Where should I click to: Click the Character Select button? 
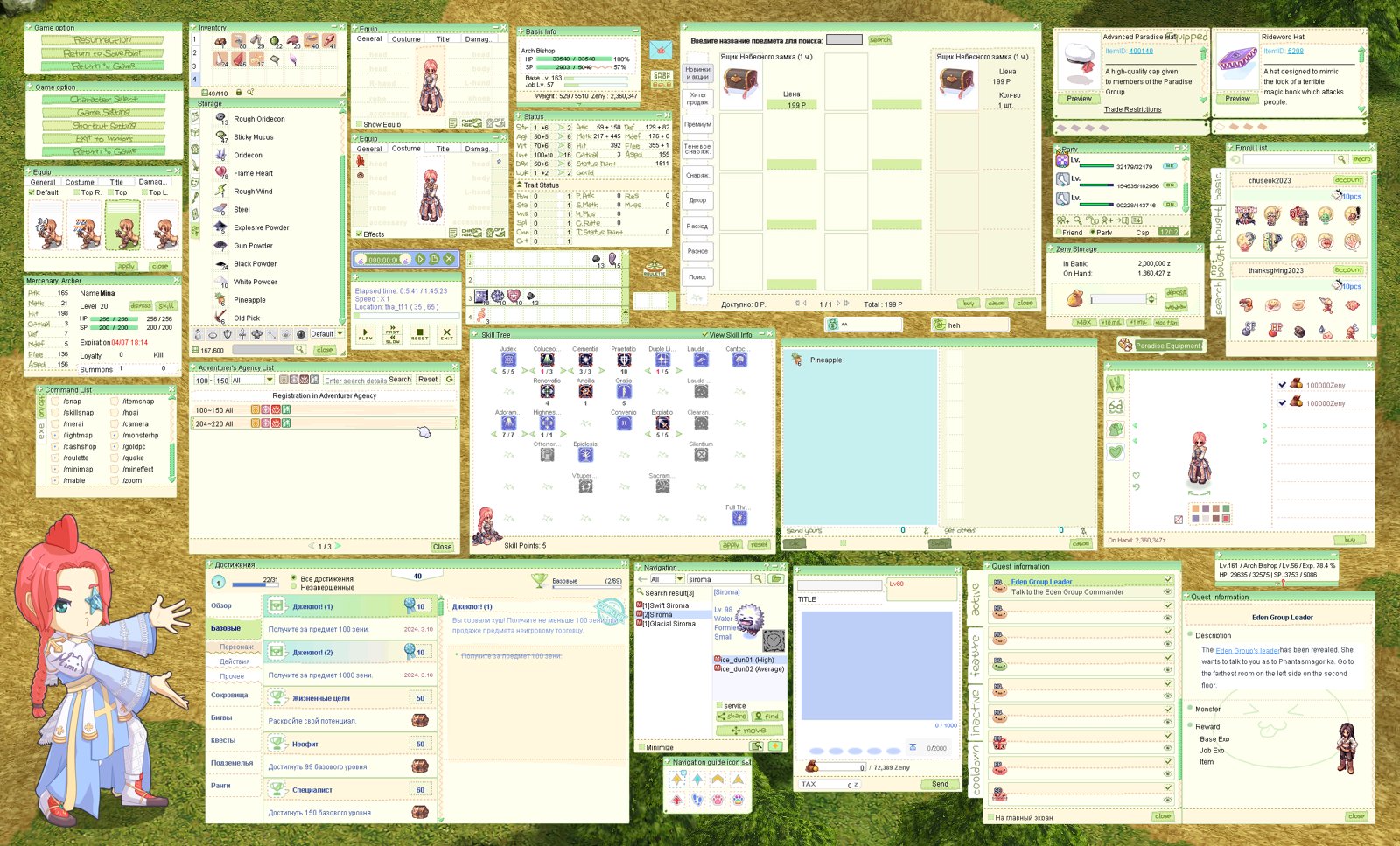coord(103,100)
